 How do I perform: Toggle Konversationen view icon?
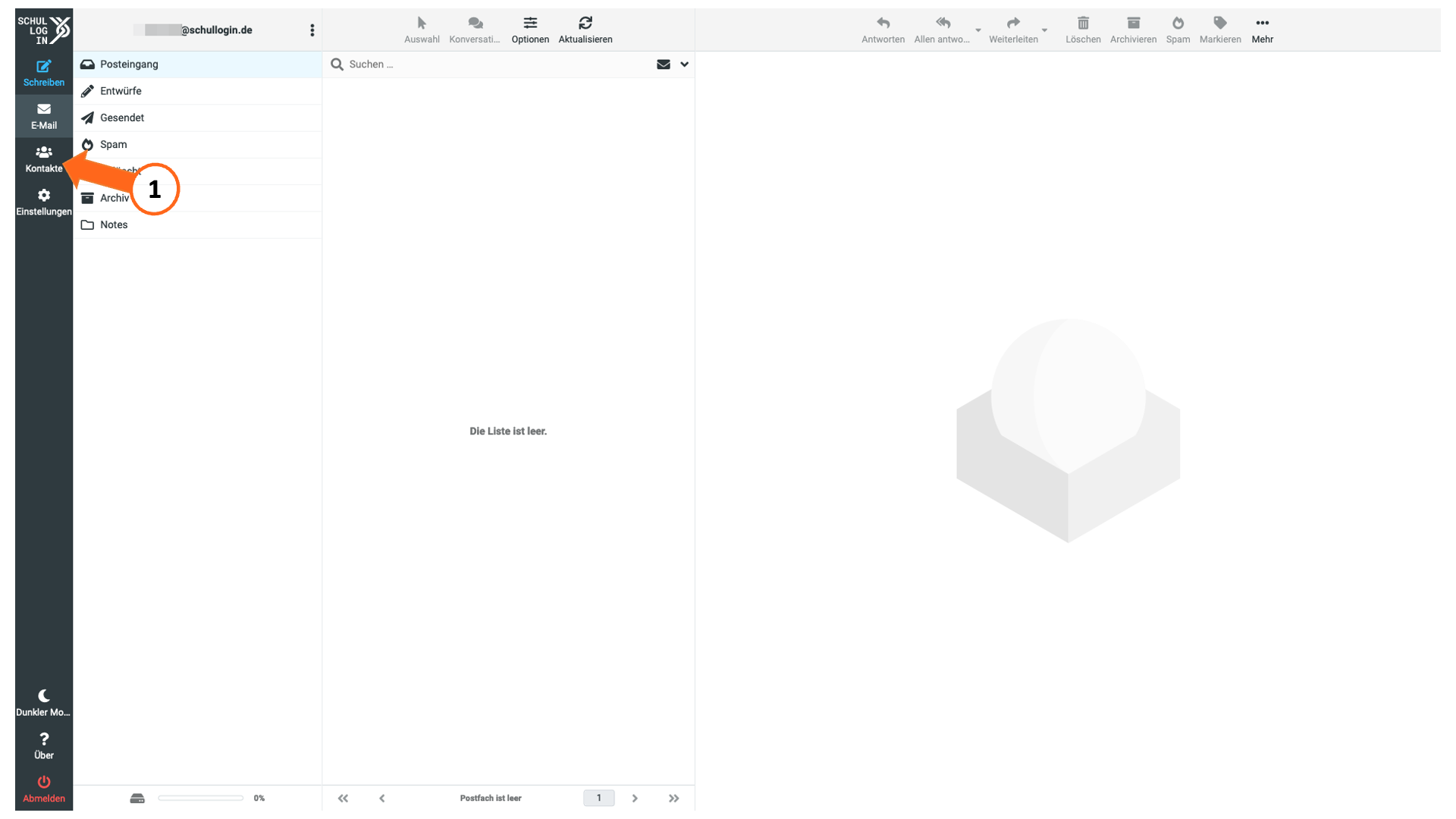pos(475,30)
